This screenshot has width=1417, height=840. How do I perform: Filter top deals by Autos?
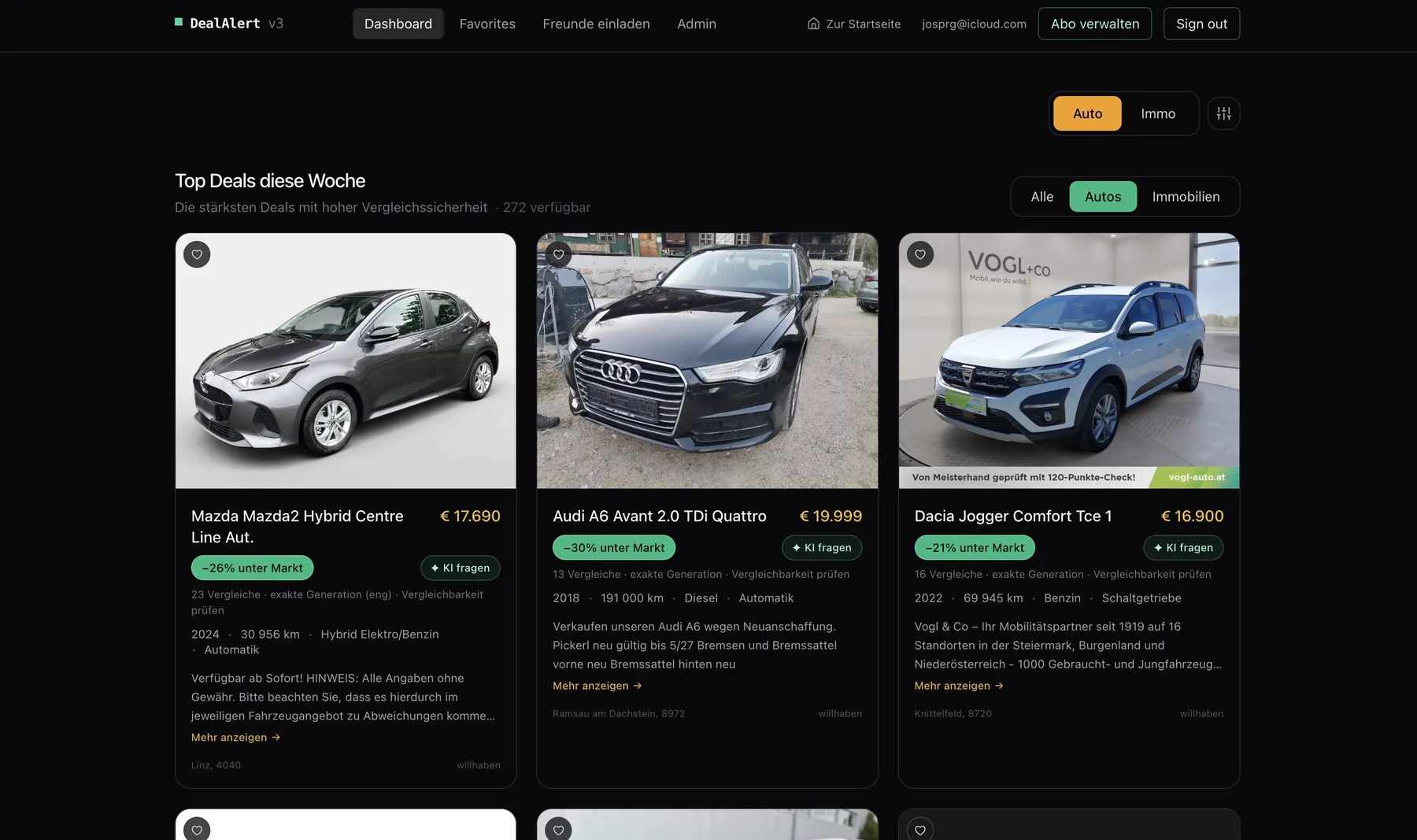1103,197
